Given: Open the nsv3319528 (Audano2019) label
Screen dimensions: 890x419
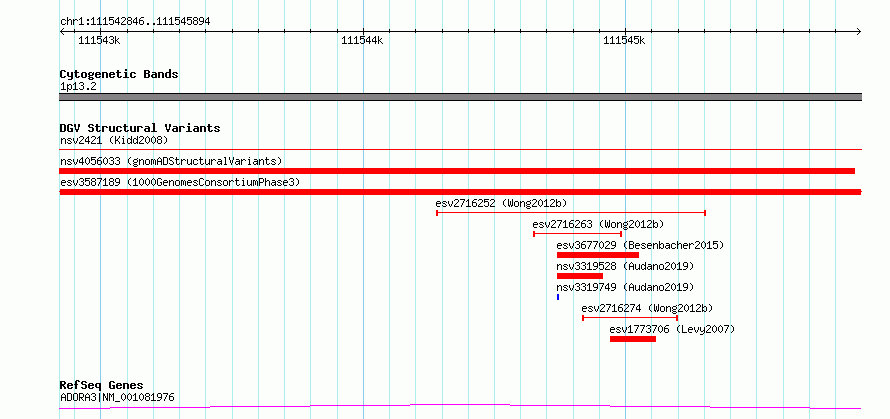Looking at the screenshot, I should pyautogui.click(x=625, y=266).
